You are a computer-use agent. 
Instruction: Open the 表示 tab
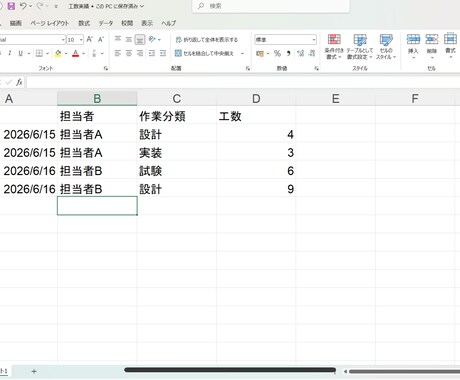pyautogui.click(x=147, y=23)
